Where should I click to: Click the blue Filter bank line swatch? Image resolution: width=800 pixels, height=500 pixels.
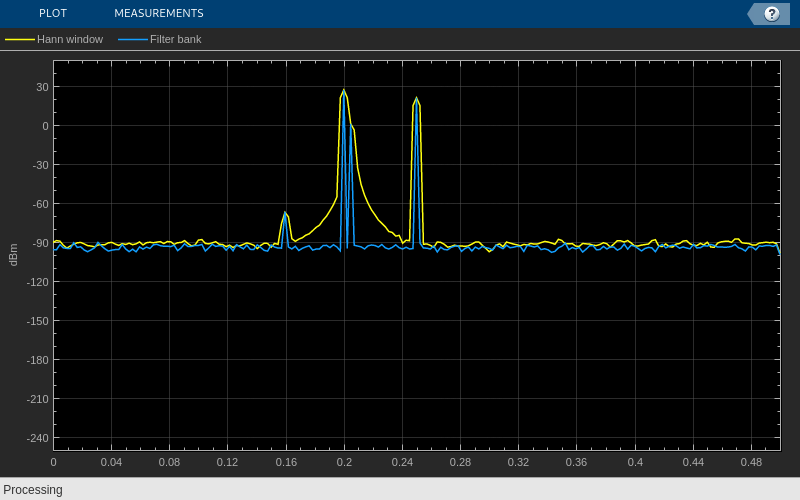coord(133,39)
